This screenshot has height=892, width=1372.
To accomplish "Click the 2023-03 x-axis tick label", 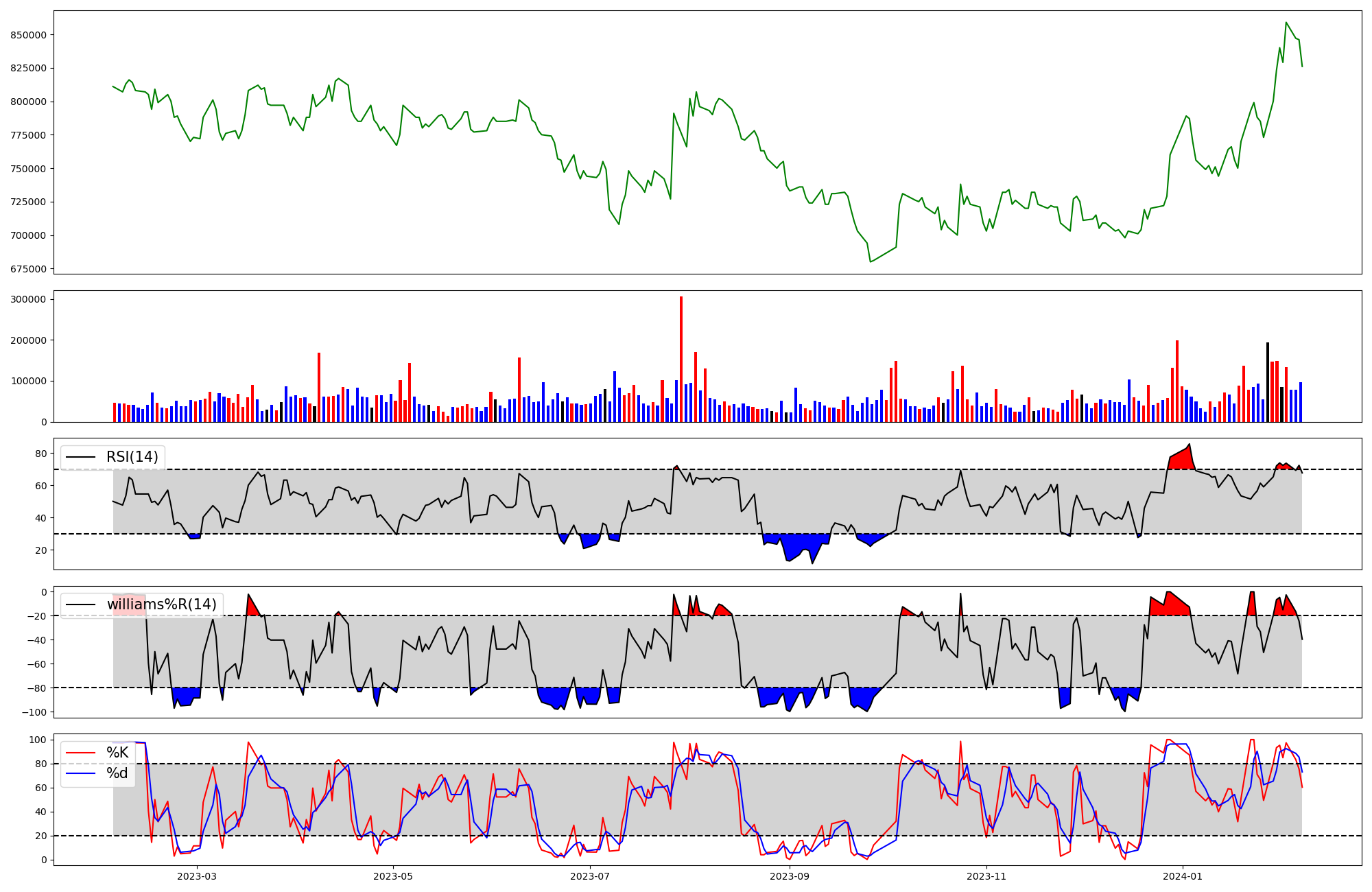I will click(197, 876).
